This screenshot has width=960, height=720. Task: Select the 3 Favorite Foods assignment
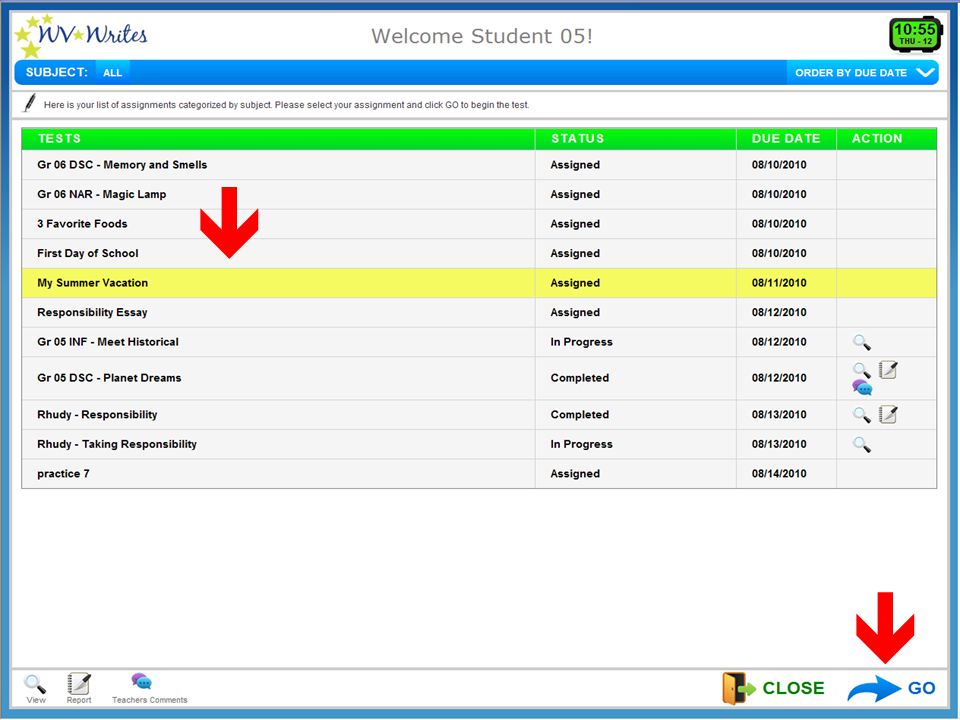(x=479, y=223)
